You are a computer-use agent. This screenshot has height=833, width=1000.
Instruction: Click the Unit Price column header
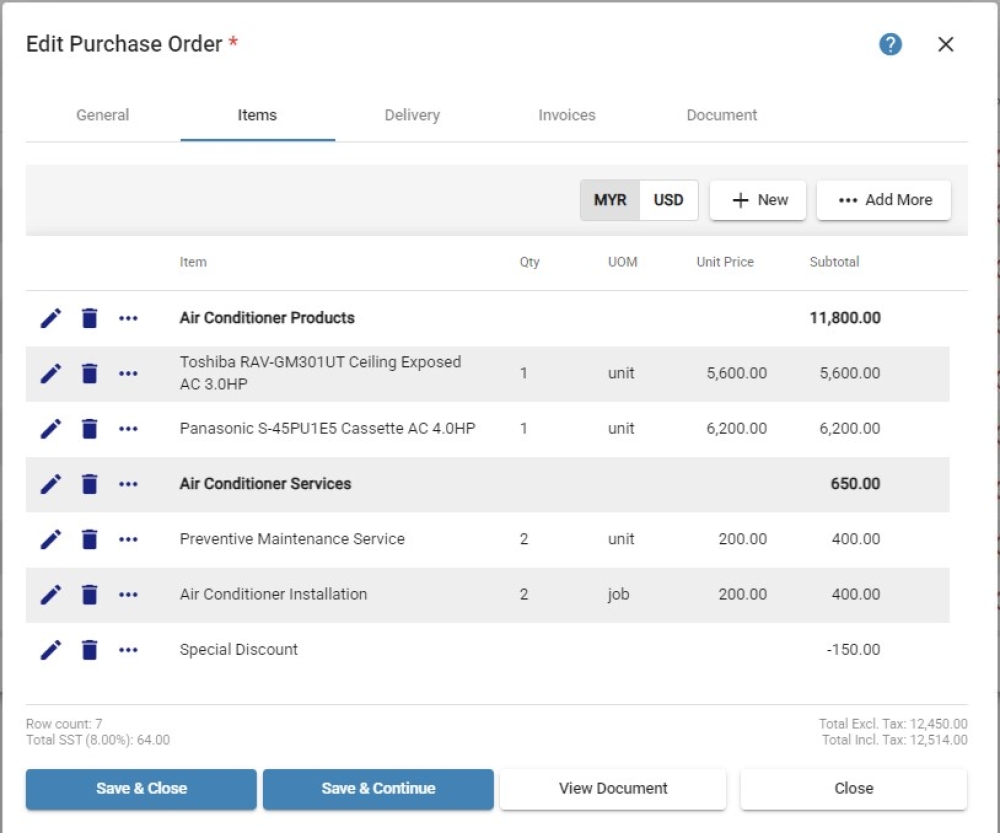point(725,262)
